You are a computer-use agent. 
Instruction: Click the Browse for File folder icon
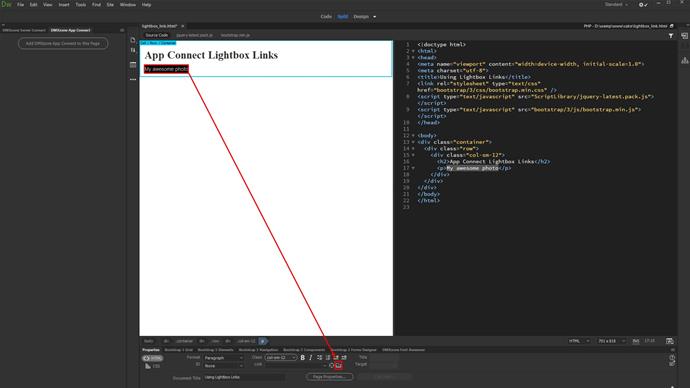coord(338,365)
